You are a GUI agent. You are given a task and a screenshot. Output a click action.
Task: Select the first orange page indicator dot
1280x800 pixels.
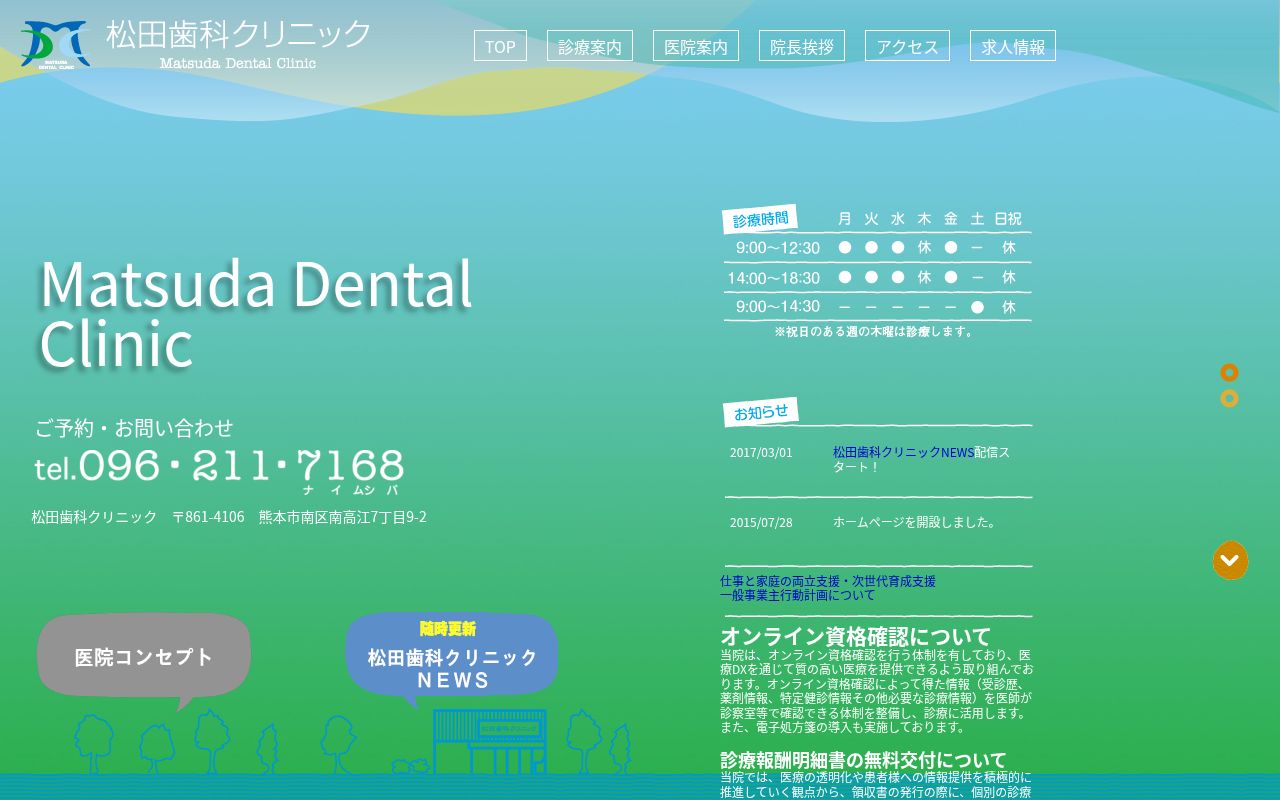pyautogui.click(x=1230, y=373)
